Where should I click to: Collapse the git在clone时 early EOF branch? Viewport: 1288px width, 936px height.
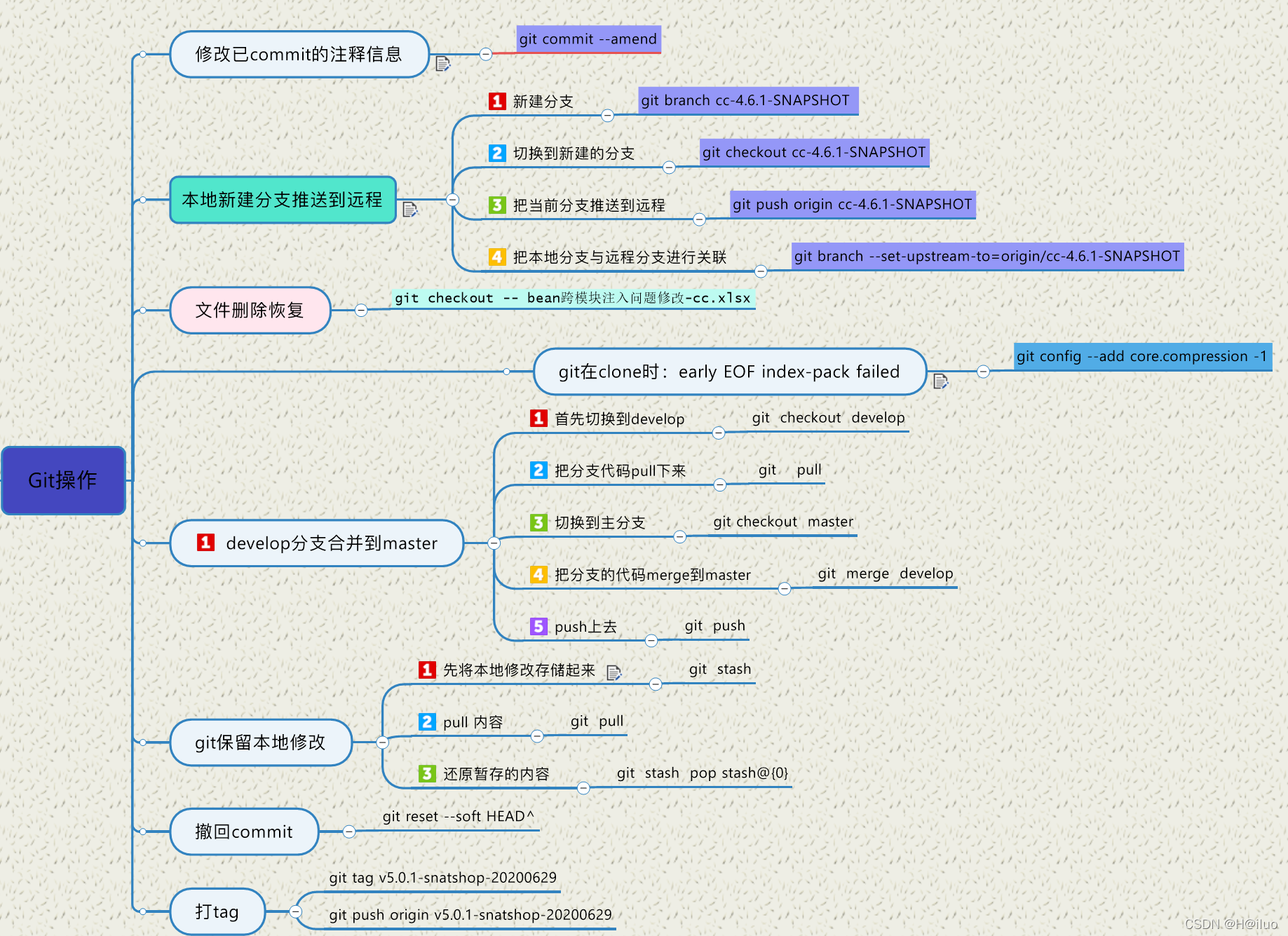coord(984,372)
